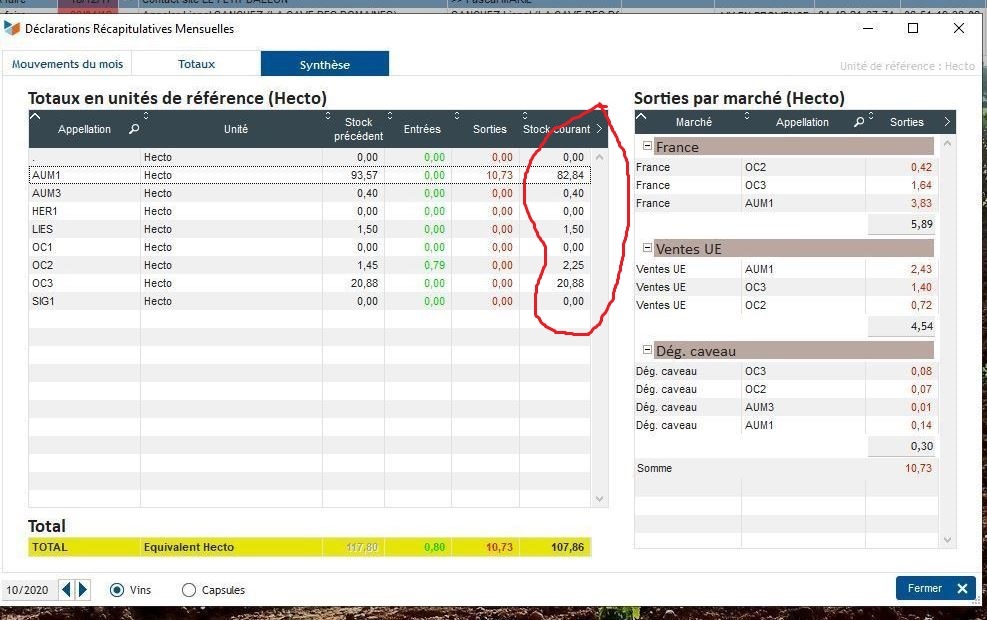Click the search magnifier in the Totaux Appellation header

tap(134, 129)
